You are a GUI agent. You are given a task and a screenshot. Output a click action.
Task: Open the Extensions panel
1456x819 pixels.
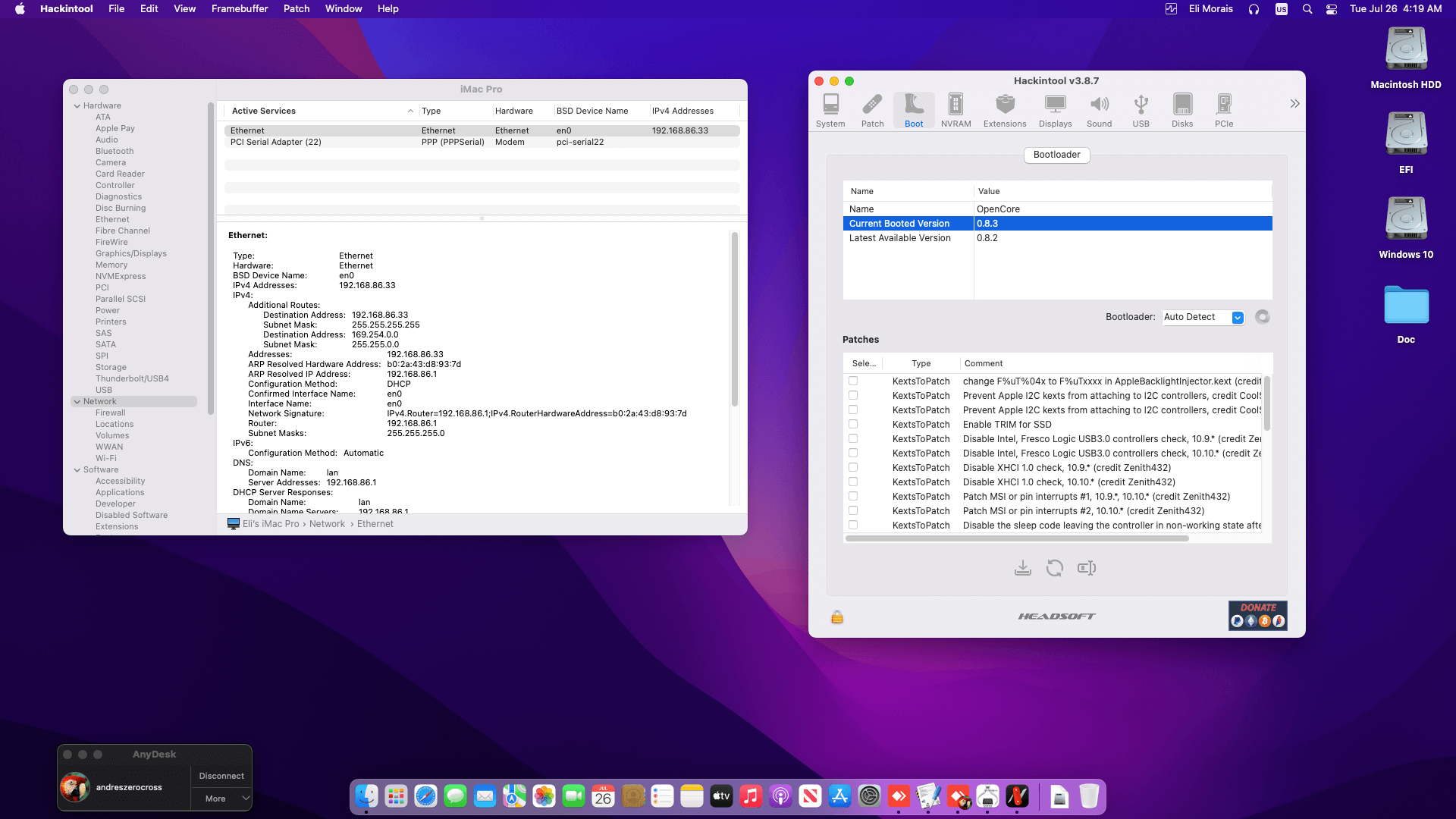pyautogui.click(x=1004, y=110)
